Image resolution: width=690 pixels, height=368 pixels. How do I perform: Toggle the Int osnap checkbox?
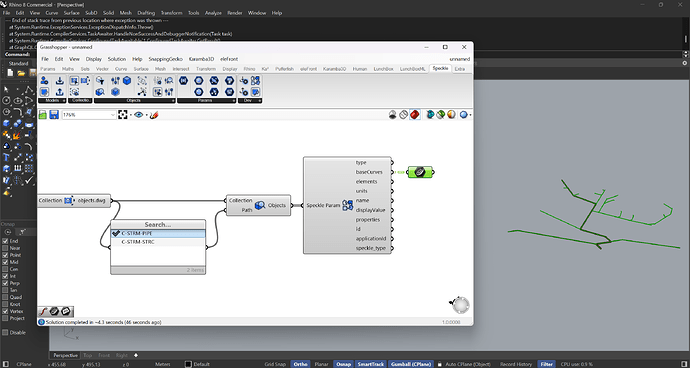click(x=5, y=276)
